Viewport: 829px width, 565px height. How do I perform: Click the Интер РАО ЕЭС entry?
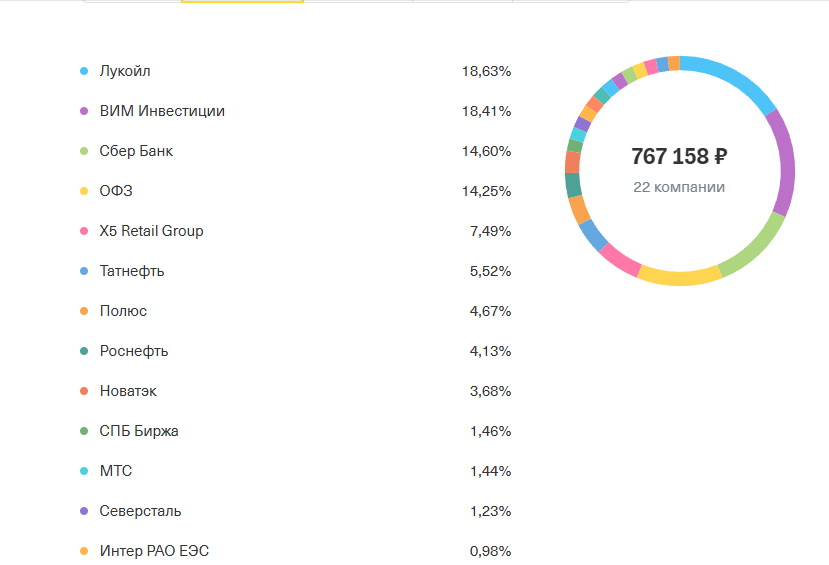[x=154, y=551]
